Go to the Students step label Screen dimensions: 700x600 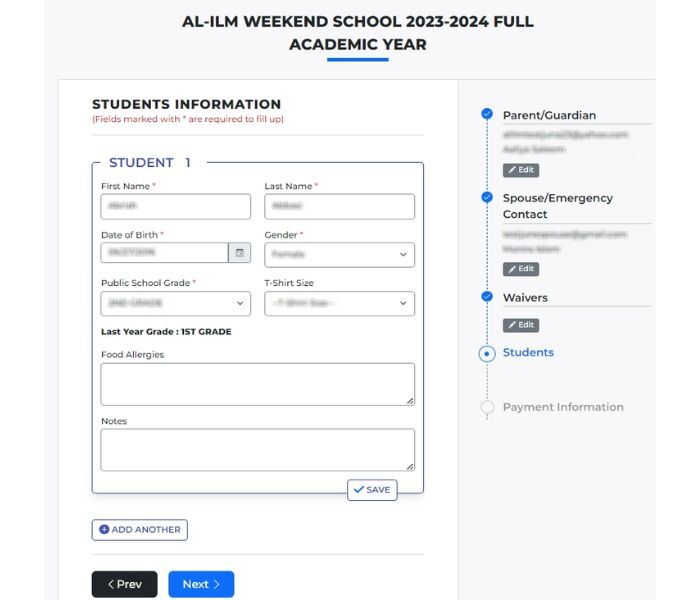[x=528, y=352]
